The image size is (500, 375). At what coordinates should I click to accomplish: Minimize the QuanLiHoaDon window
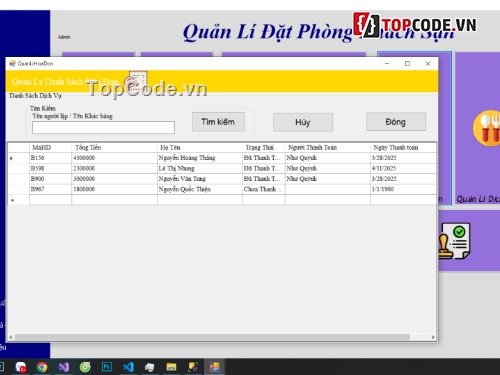click(387, 63)
